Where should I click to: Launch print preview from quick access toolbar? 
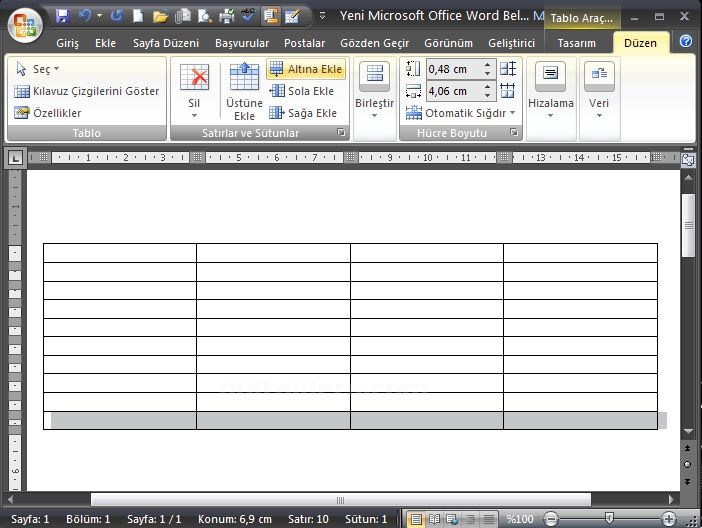[x=205, y=16]
